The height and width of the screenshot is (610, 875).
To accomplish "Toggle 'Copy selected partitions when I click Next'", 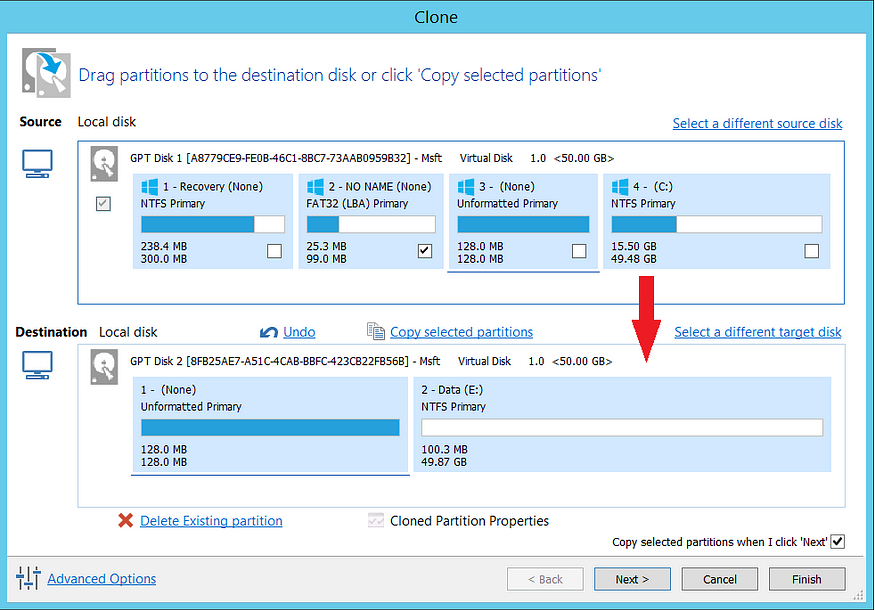I will tap(838, 541).
